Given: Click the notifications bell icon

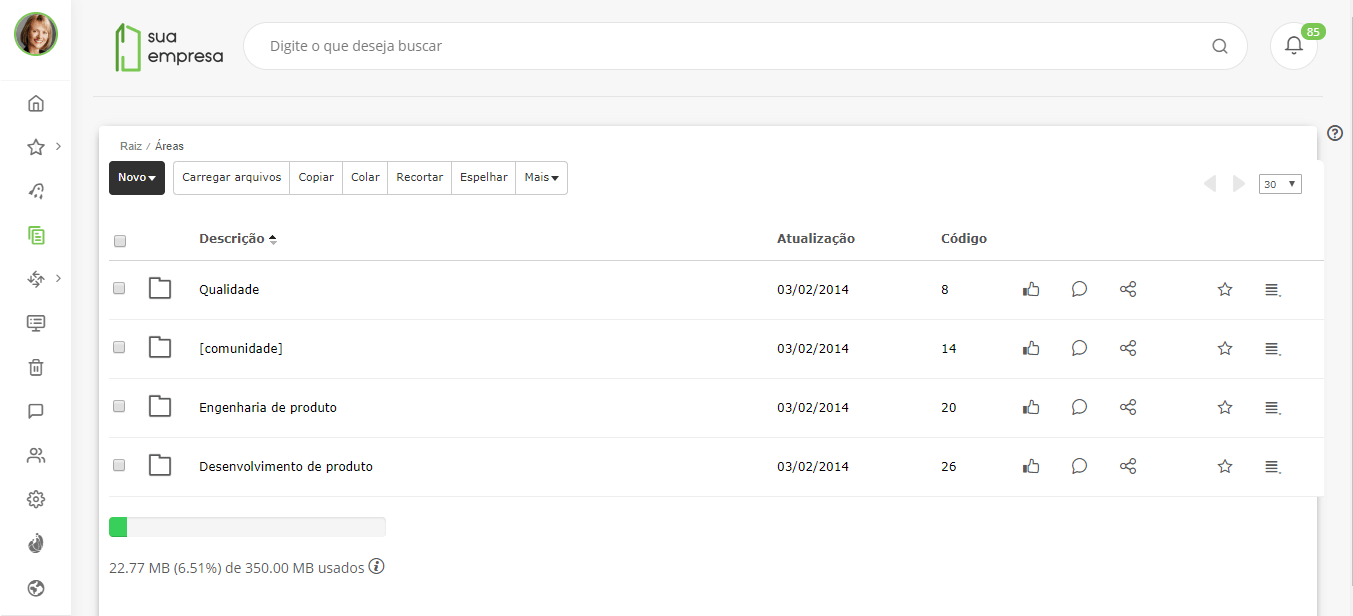Looking at the screenshot, I should tap(1293, 46).
